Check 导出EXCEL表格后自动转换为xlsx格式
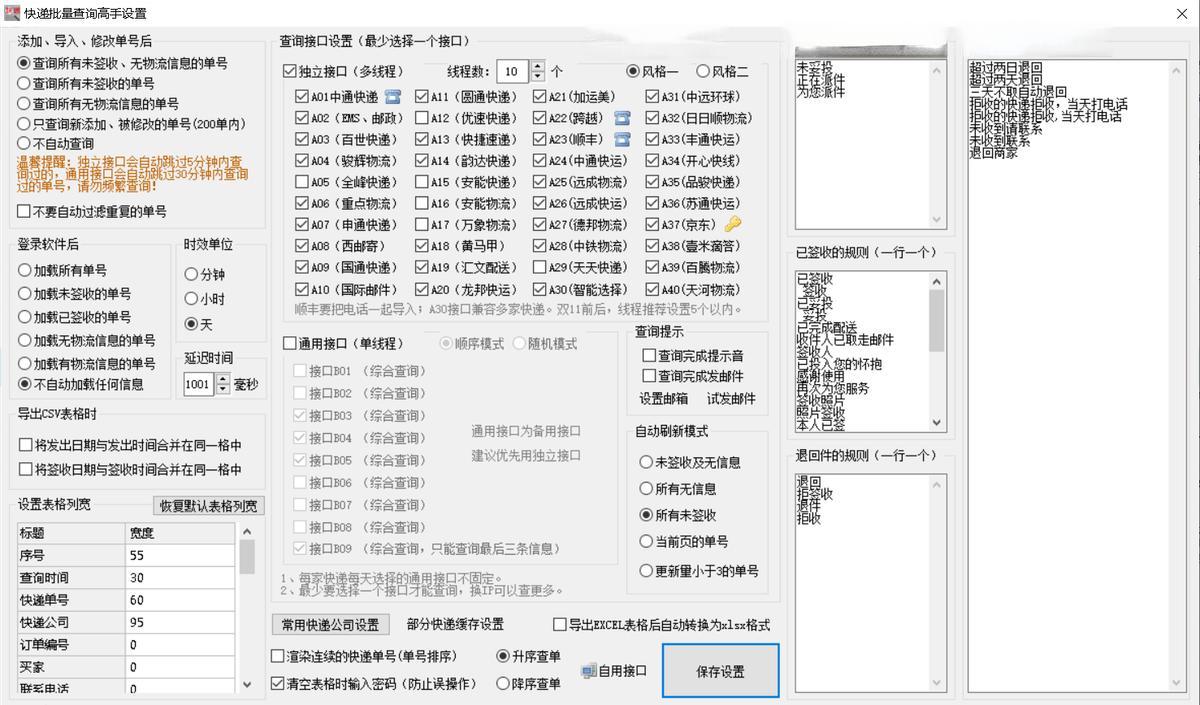Screen dimensions: 1200x705 point(560,623)
